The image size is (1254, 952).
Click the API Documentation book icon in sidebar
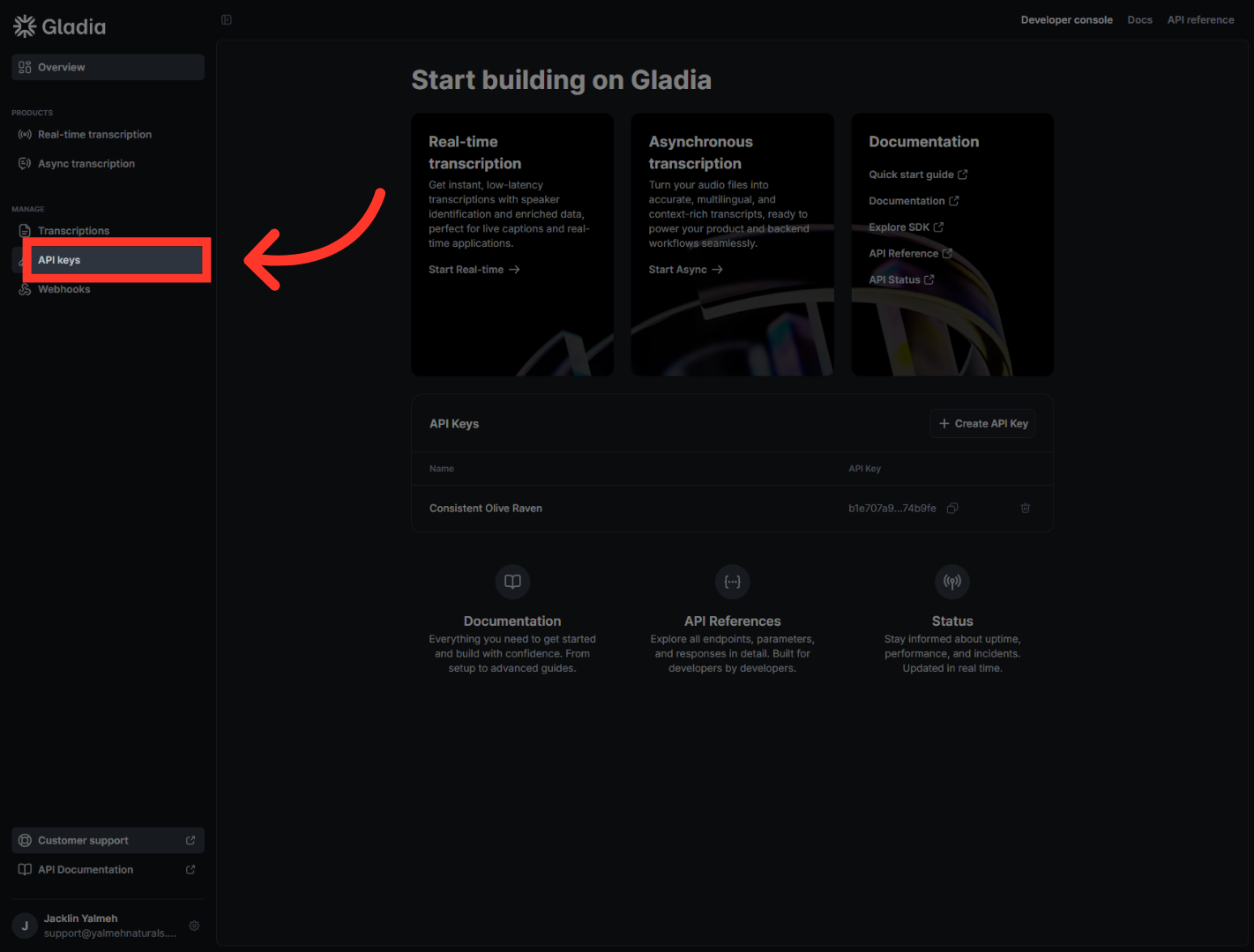[25, 869]
